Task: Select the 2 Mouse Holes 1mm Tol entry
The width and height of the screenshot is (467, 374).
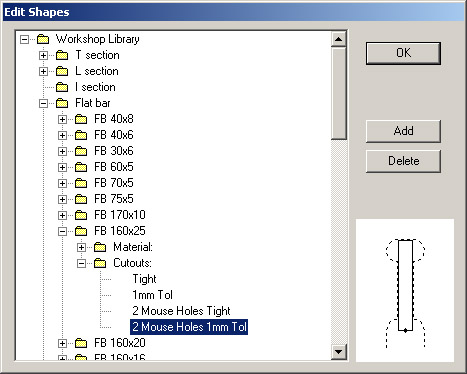Action: pos(189,327)
